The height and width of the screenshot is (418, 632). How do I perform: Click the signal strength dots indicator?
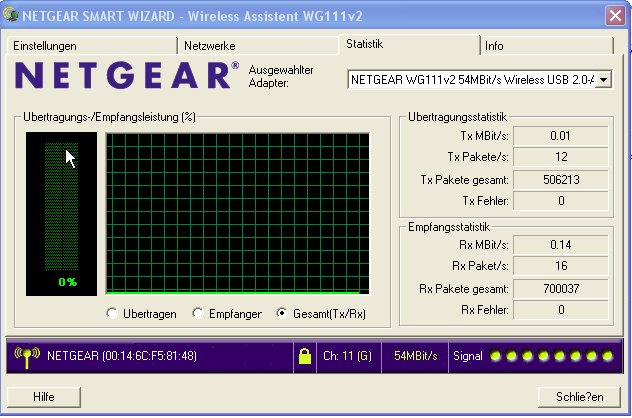pos(551,356)
